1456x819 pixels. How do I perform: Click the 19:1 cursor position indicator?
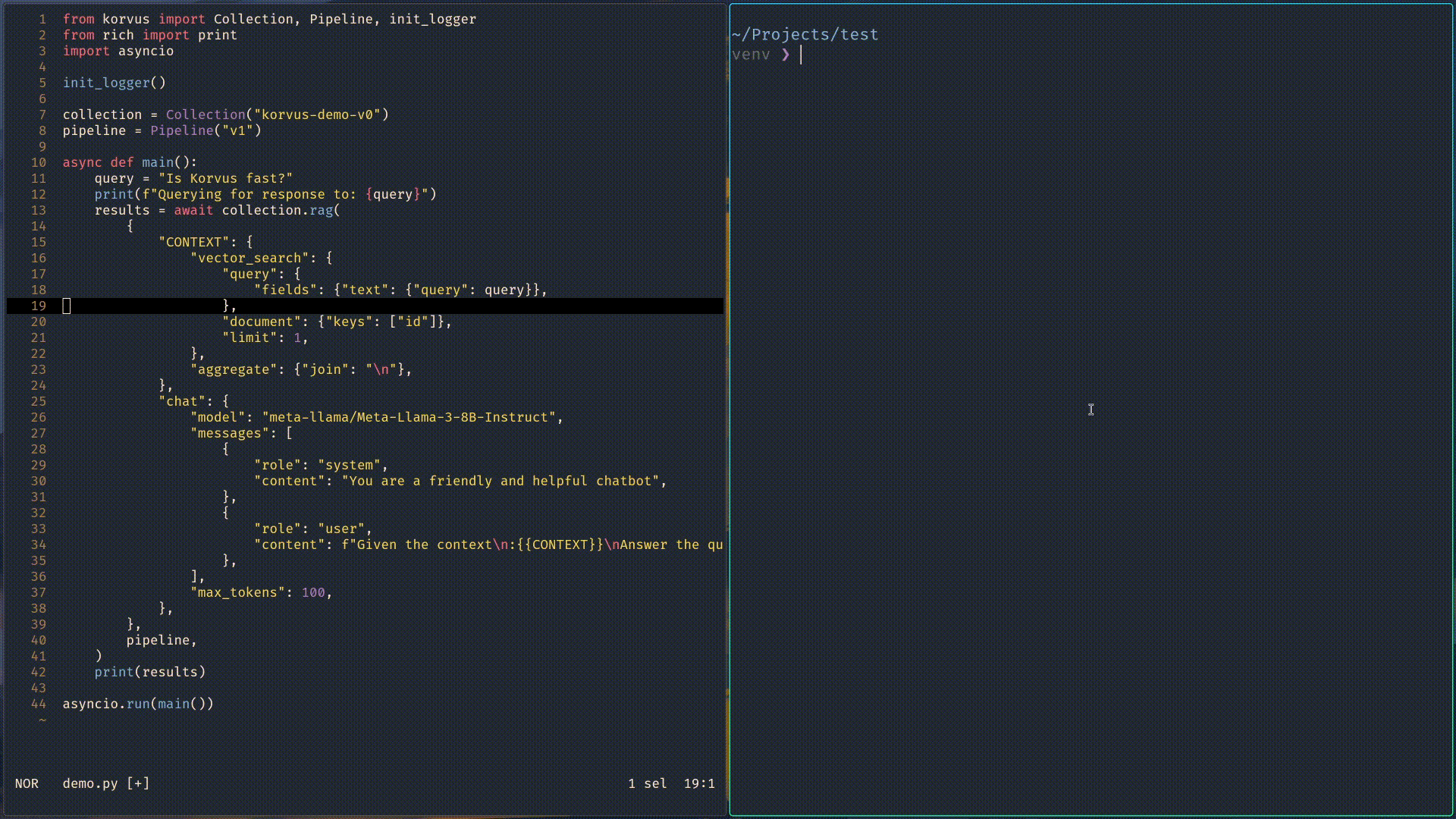[698, 783]
